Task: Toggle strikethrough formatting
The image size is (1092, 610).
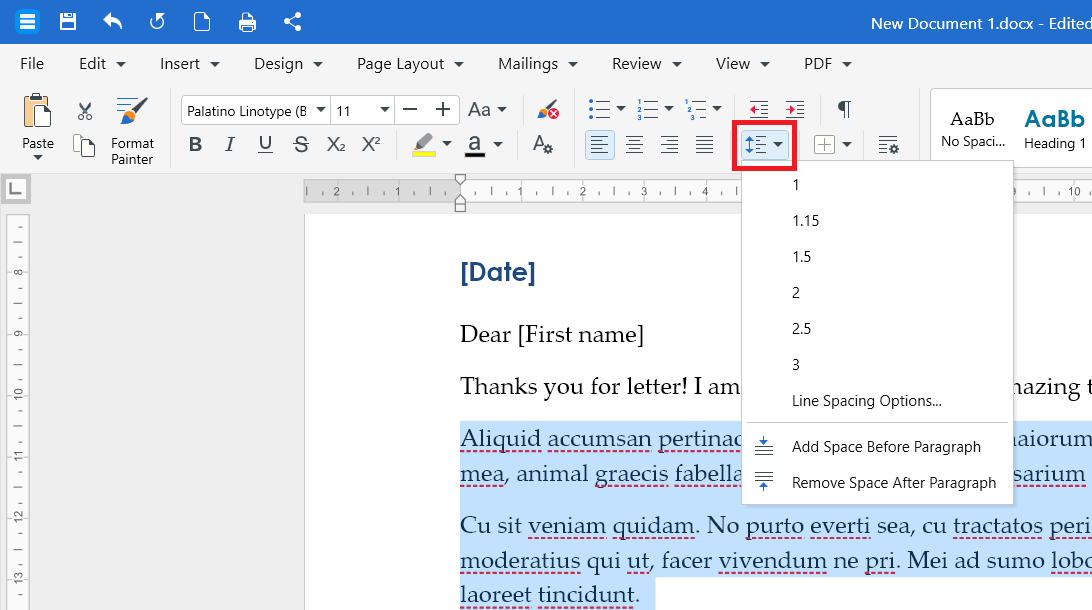Action: (x=301, y=145)
